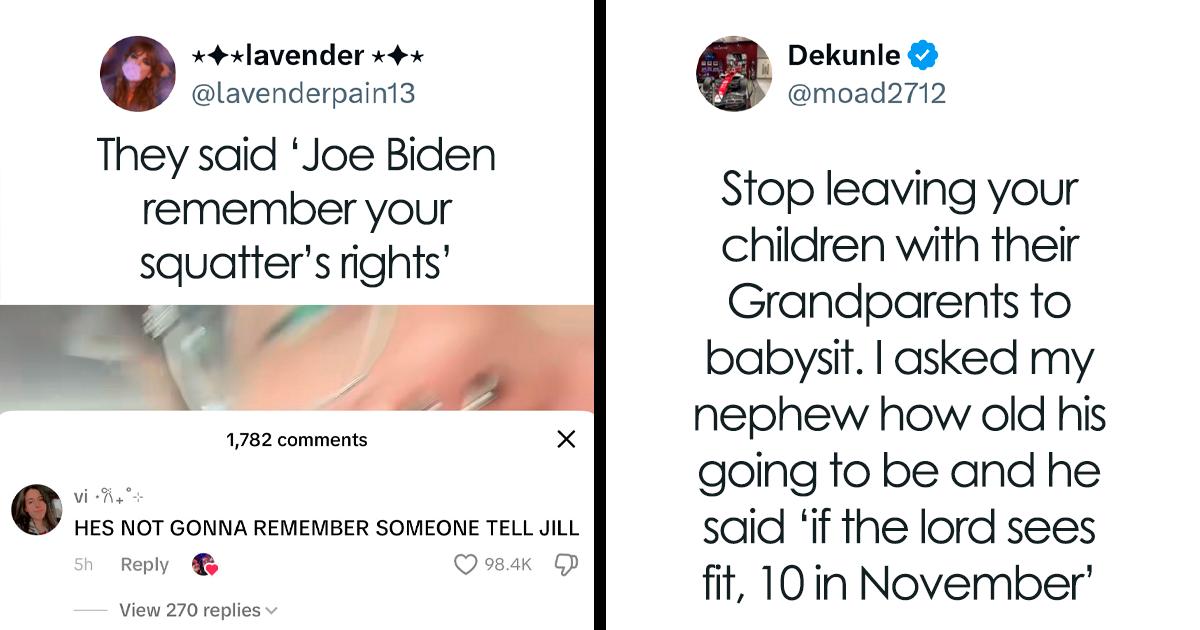Open lavender's profile picture
The height and width of the screenshot is (630, 1200).
(140, 75)
